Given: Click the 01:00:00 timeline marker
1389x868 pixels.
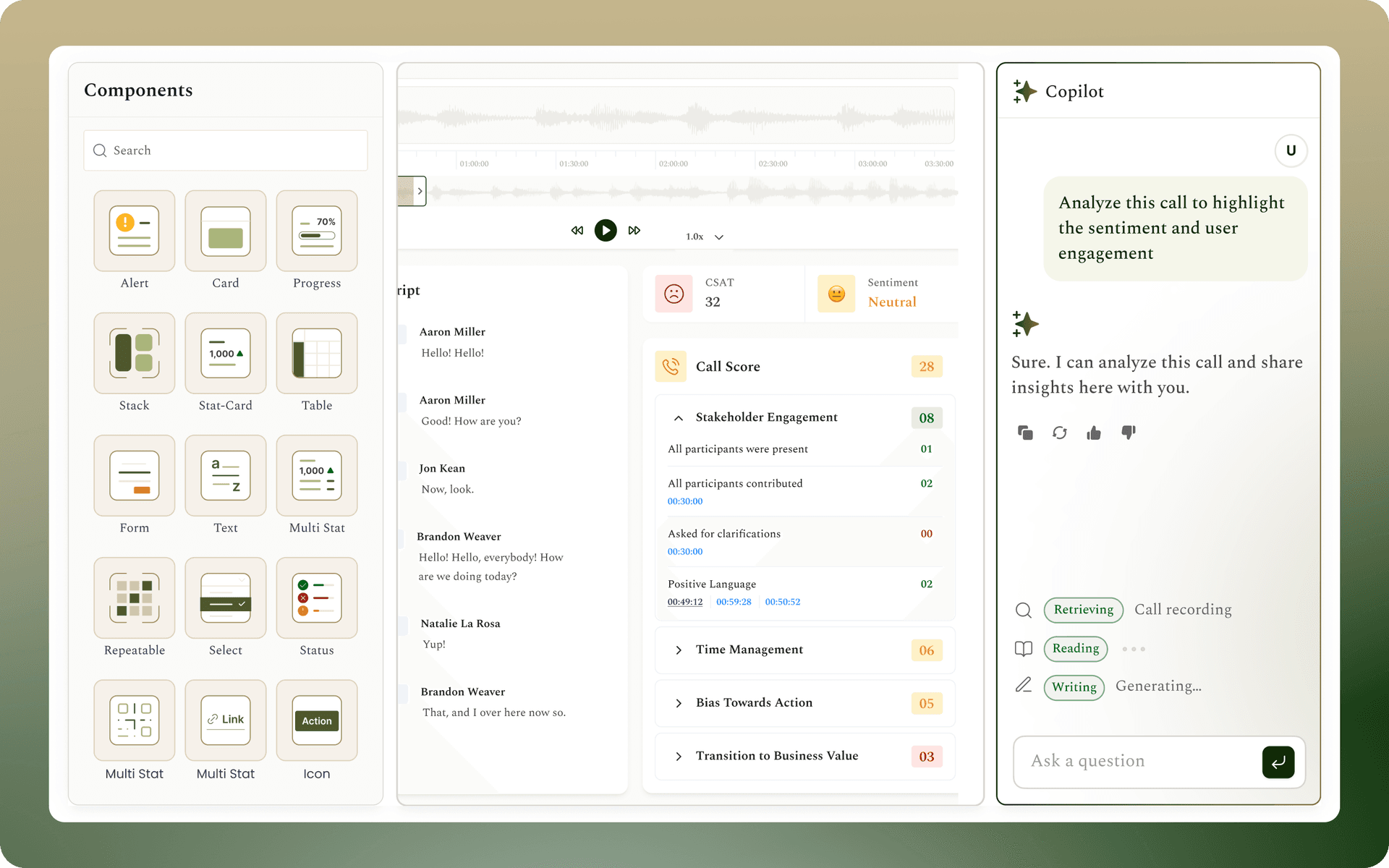Looking at the screenshot, I should 474,164.
